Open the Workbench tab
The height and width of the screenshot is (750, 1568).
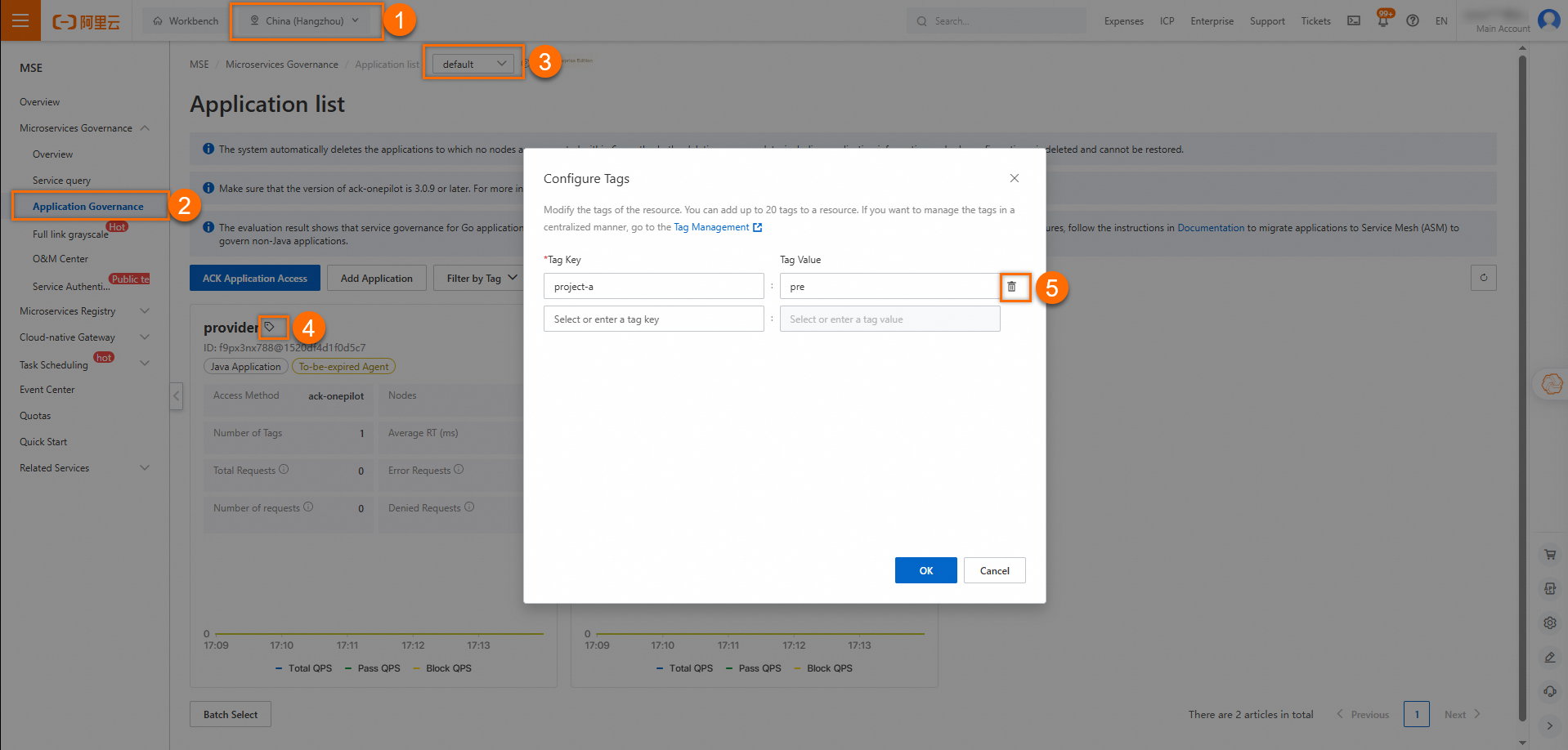tap(186, 21)
